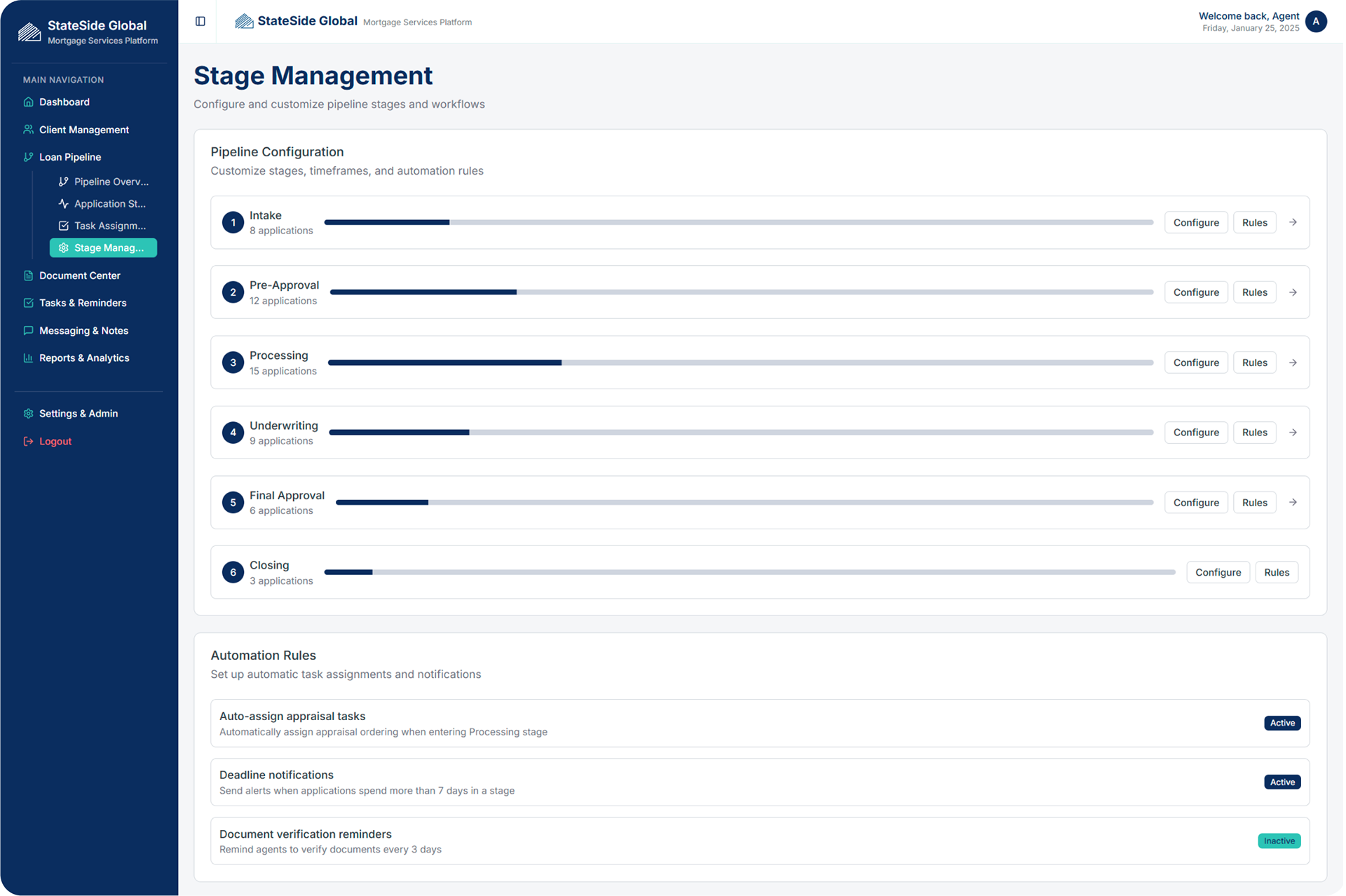
Task: Click the Messaging & Notes chat icon
Action: (28, 330)
